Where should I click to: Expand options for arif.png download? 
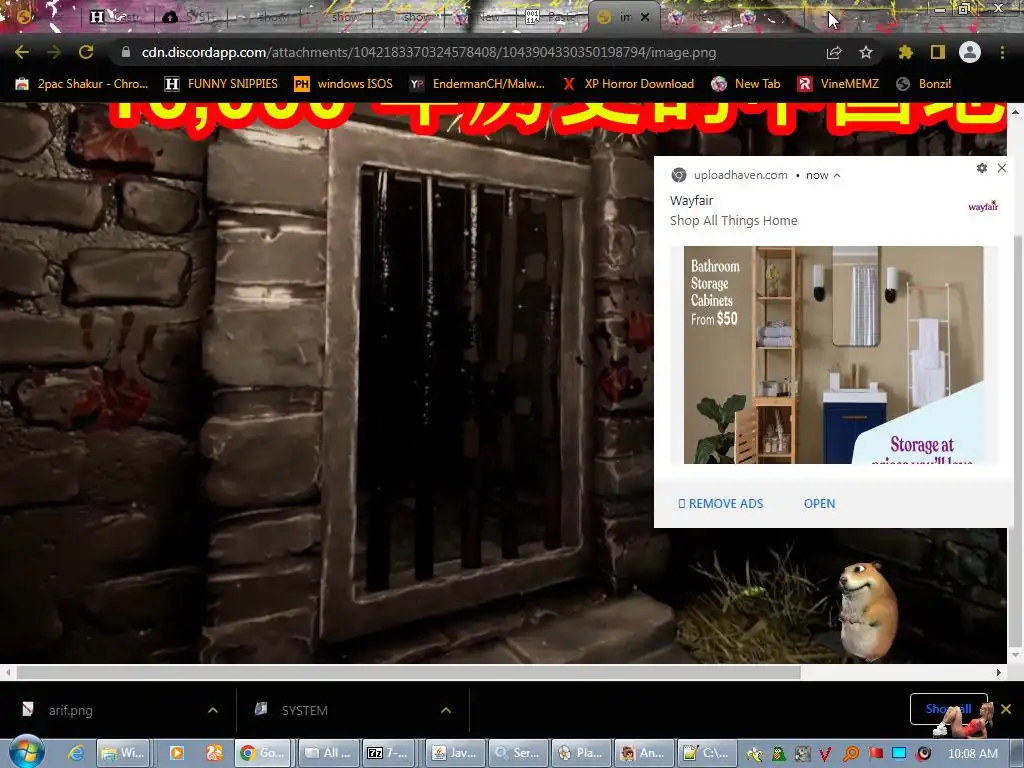(x=213, y=710)
